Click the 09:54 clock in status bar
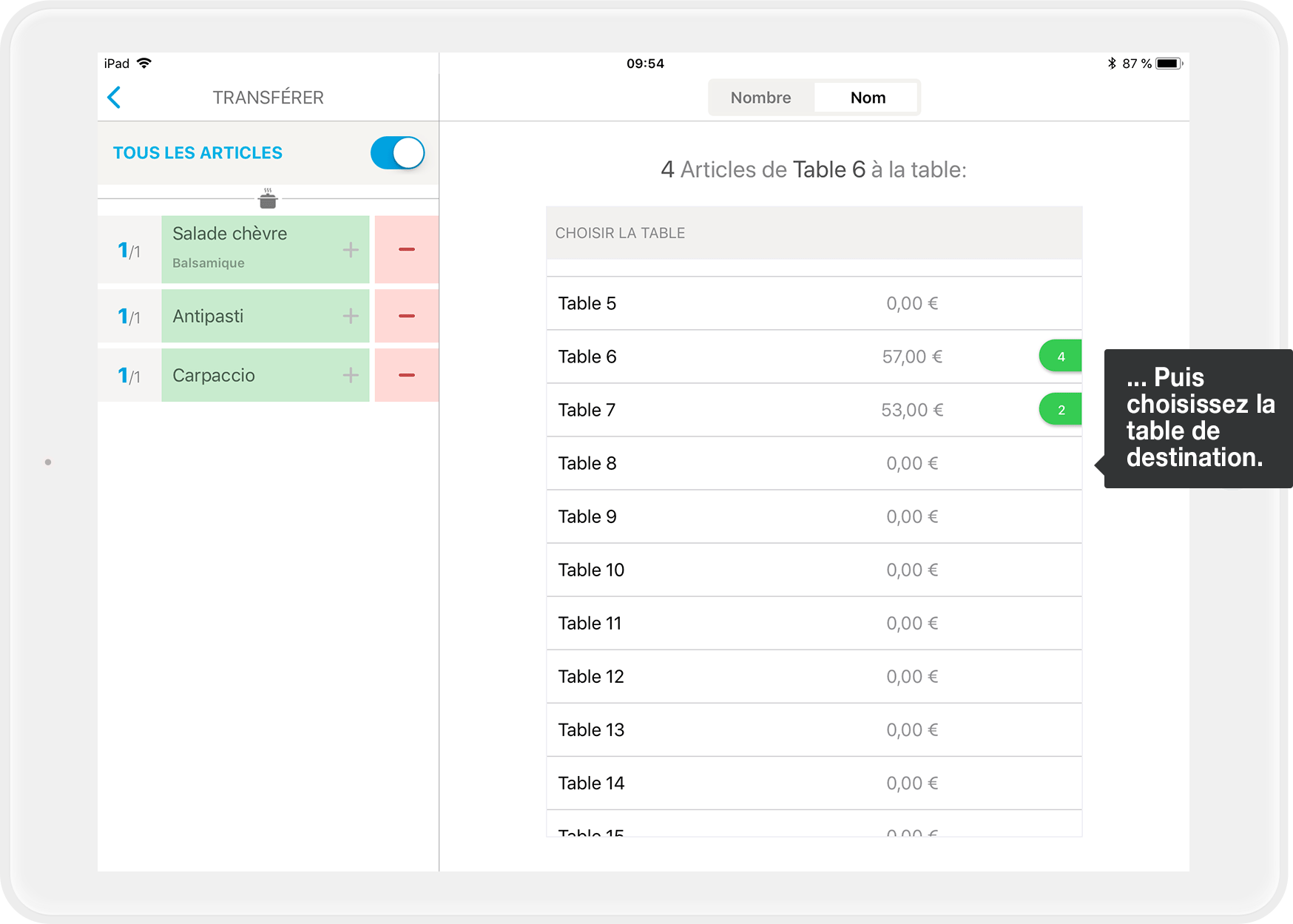 [645, 64]
